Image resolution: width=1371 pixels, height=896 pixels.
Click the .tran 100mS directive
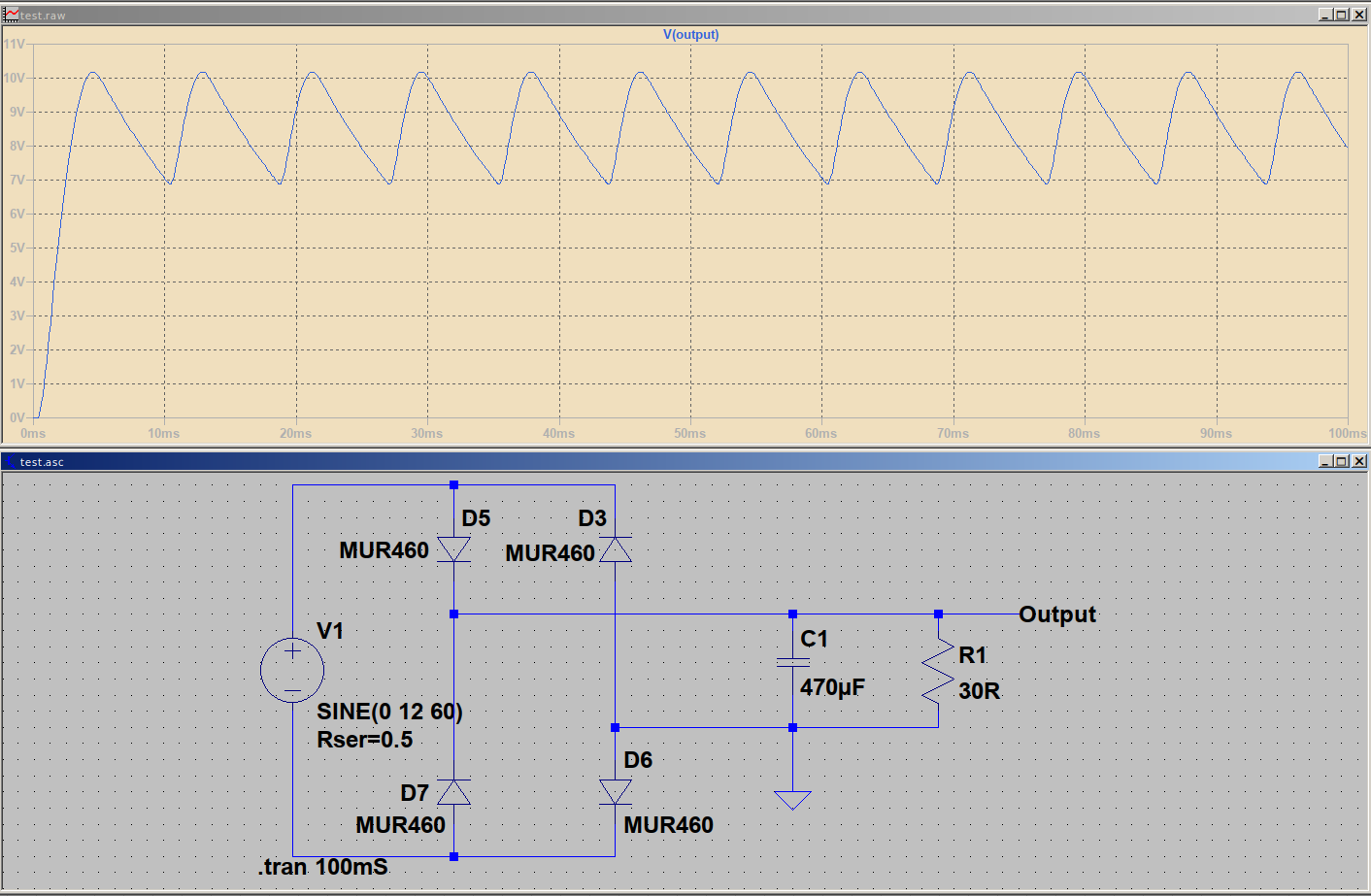pyautogui.click(x=322, y=867)
